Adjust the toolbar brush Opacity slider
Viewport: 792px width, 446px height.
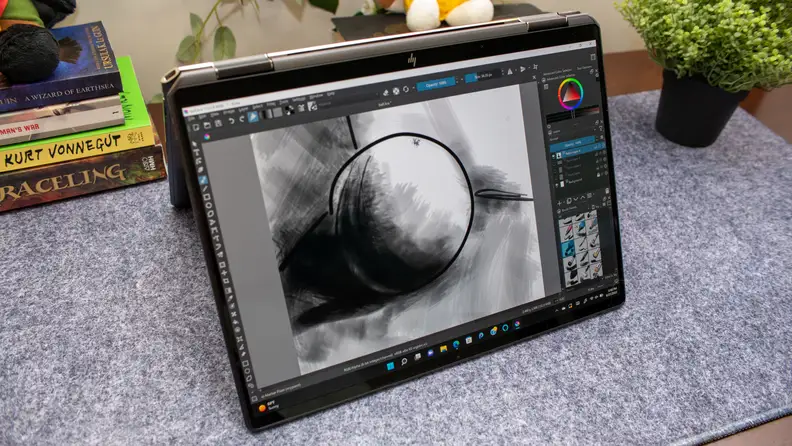pos(436,85)
